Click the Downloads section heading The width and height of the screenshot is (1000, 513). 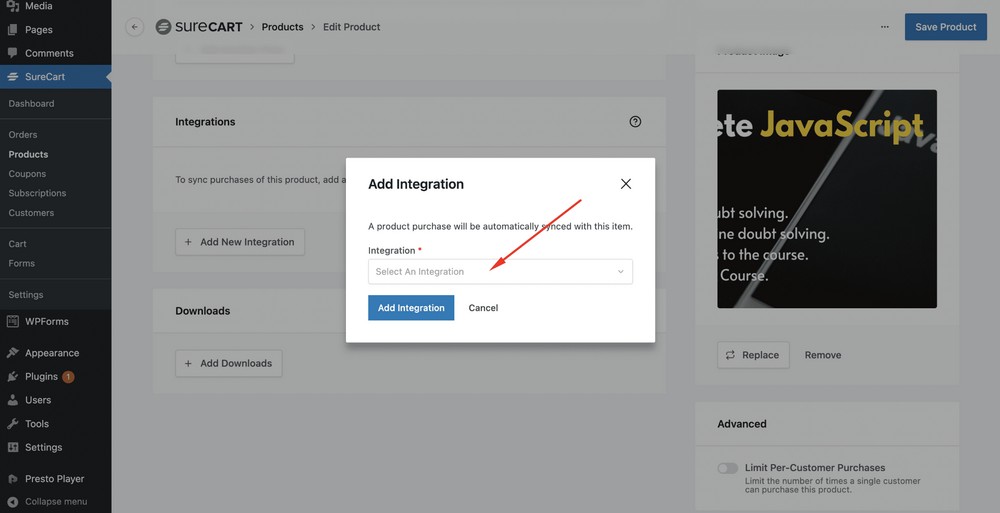click(203, 311)
